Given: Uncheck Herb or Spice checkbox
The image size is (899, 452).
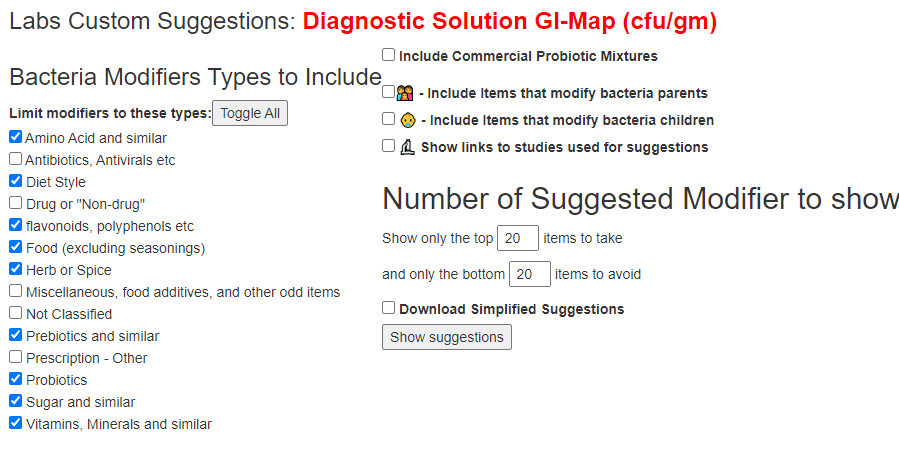Looking at the screenshot, I should click(x=15, y=269).
